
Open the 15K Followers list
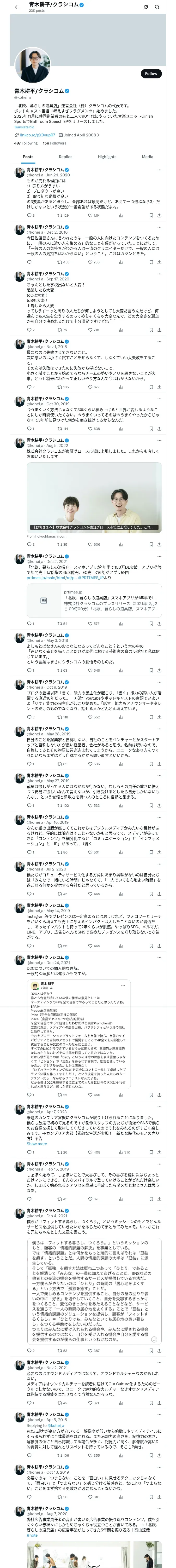click(x=54, y=143)
